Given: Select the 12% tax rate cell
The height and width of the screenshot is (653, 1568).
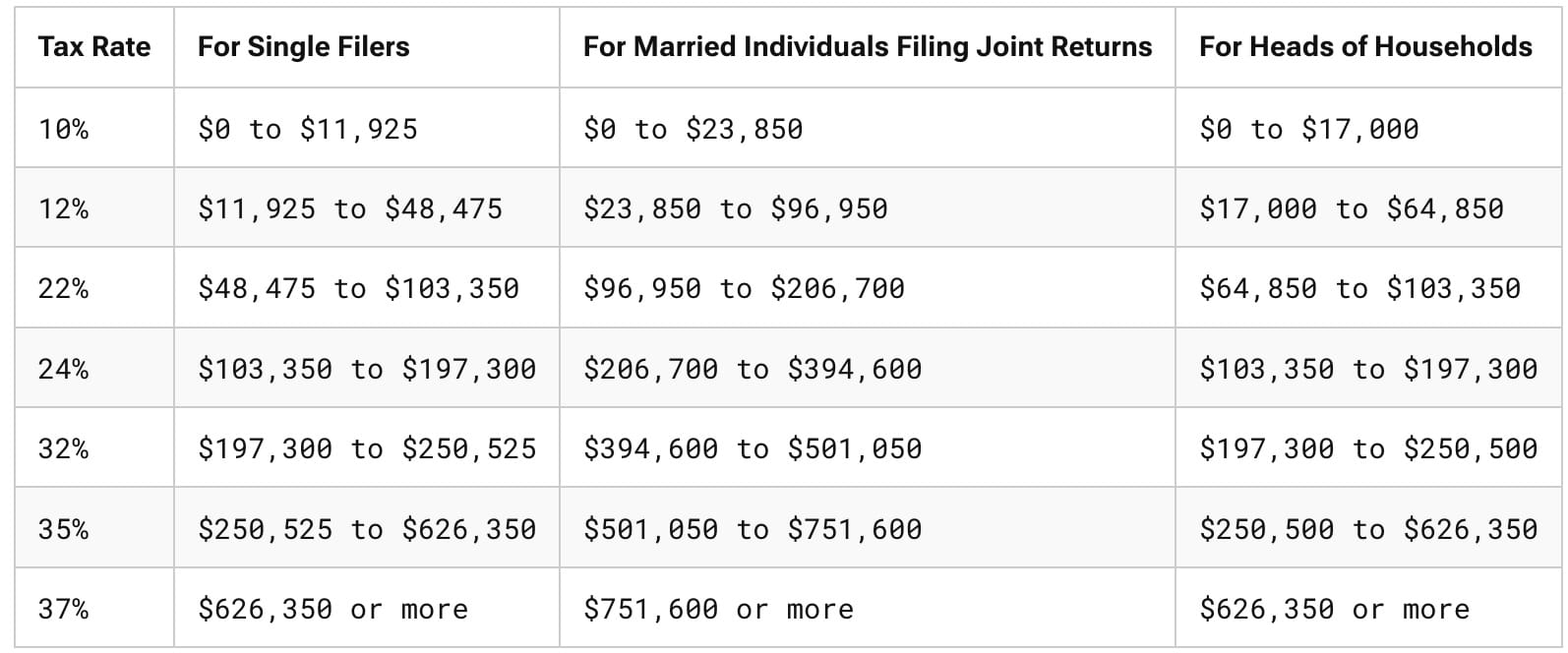Looking at the screenshot, I should [64, 208].
